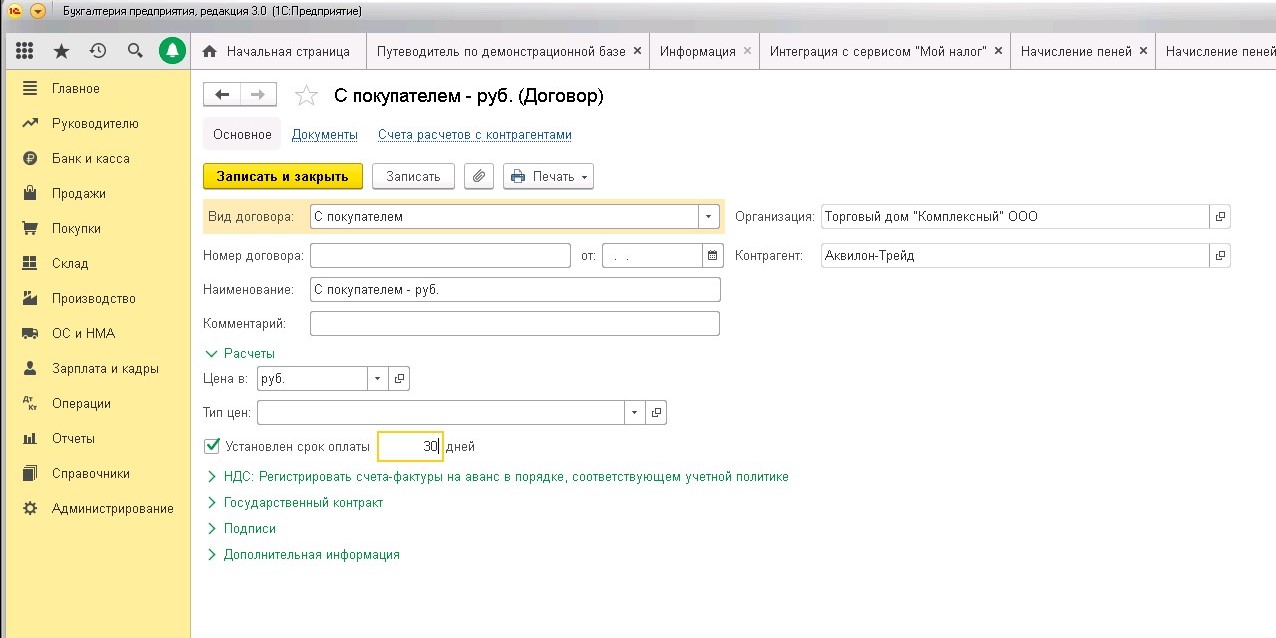Open the sections menu grid icon
This screenshot has height=638, width=1276.
coord(25,51)
